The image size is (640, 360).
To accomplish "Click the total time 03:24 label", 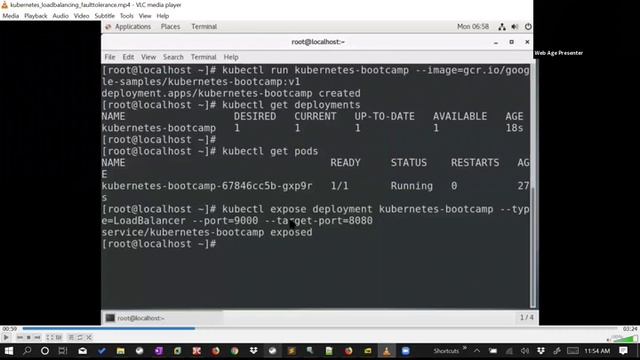I will (x=630, y=329).
